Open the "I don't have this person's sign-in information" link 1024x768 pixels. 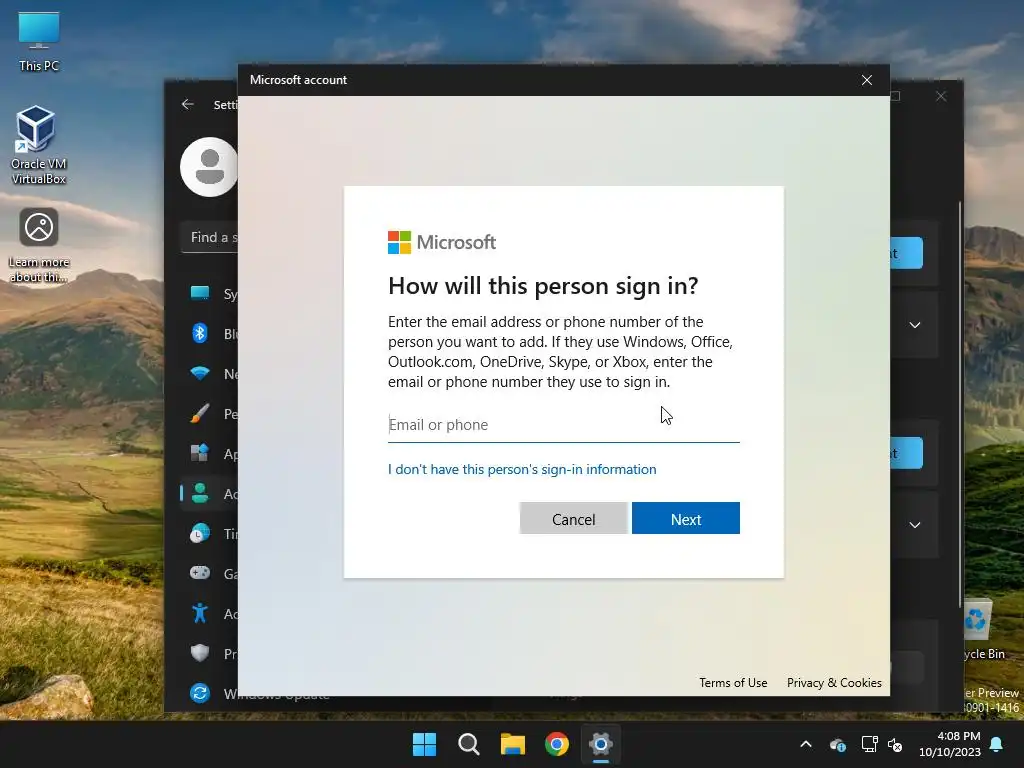coord(522,470)
